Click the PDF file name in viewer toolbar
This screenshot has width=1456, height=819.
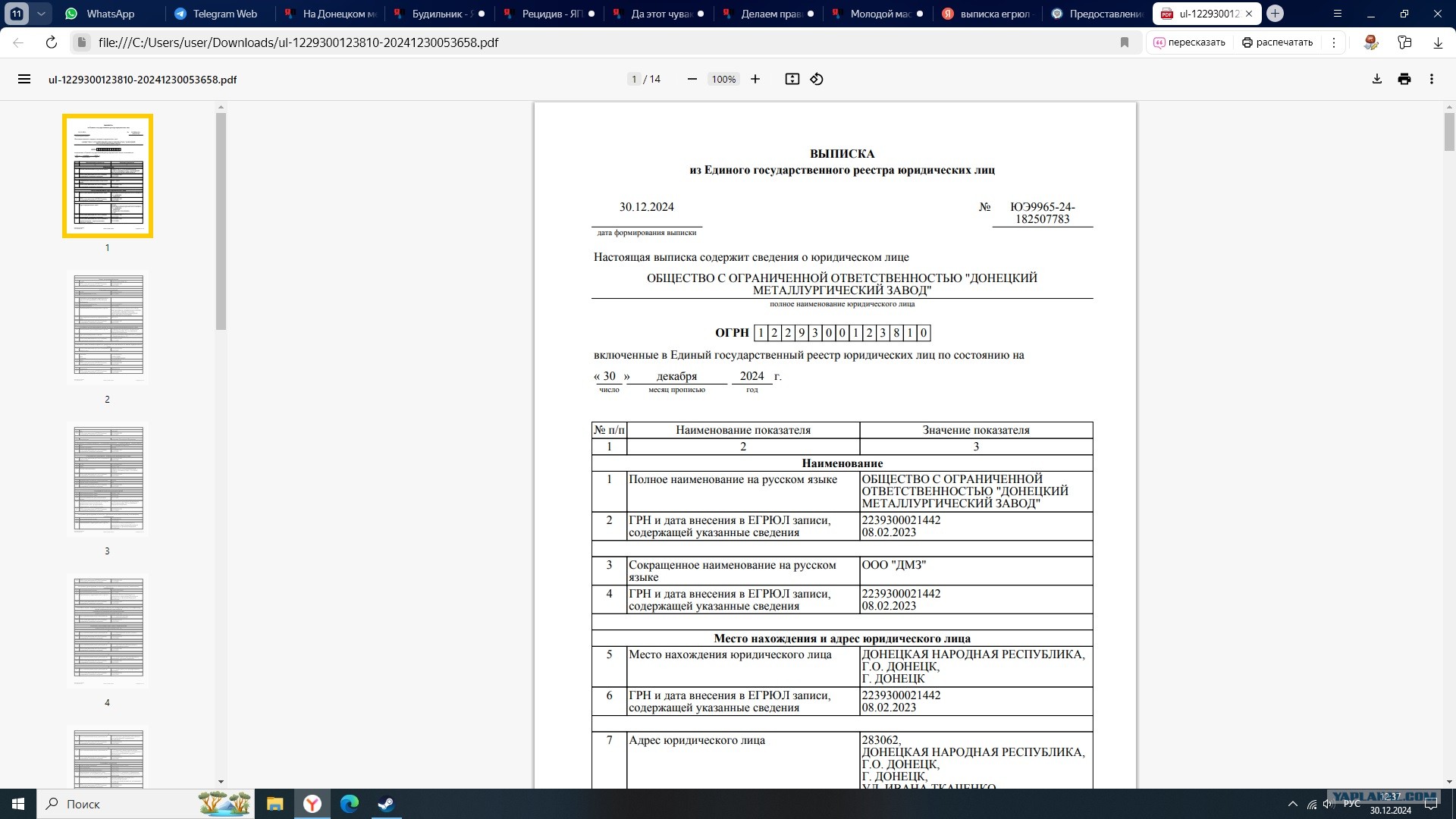[x=143, y=80]
